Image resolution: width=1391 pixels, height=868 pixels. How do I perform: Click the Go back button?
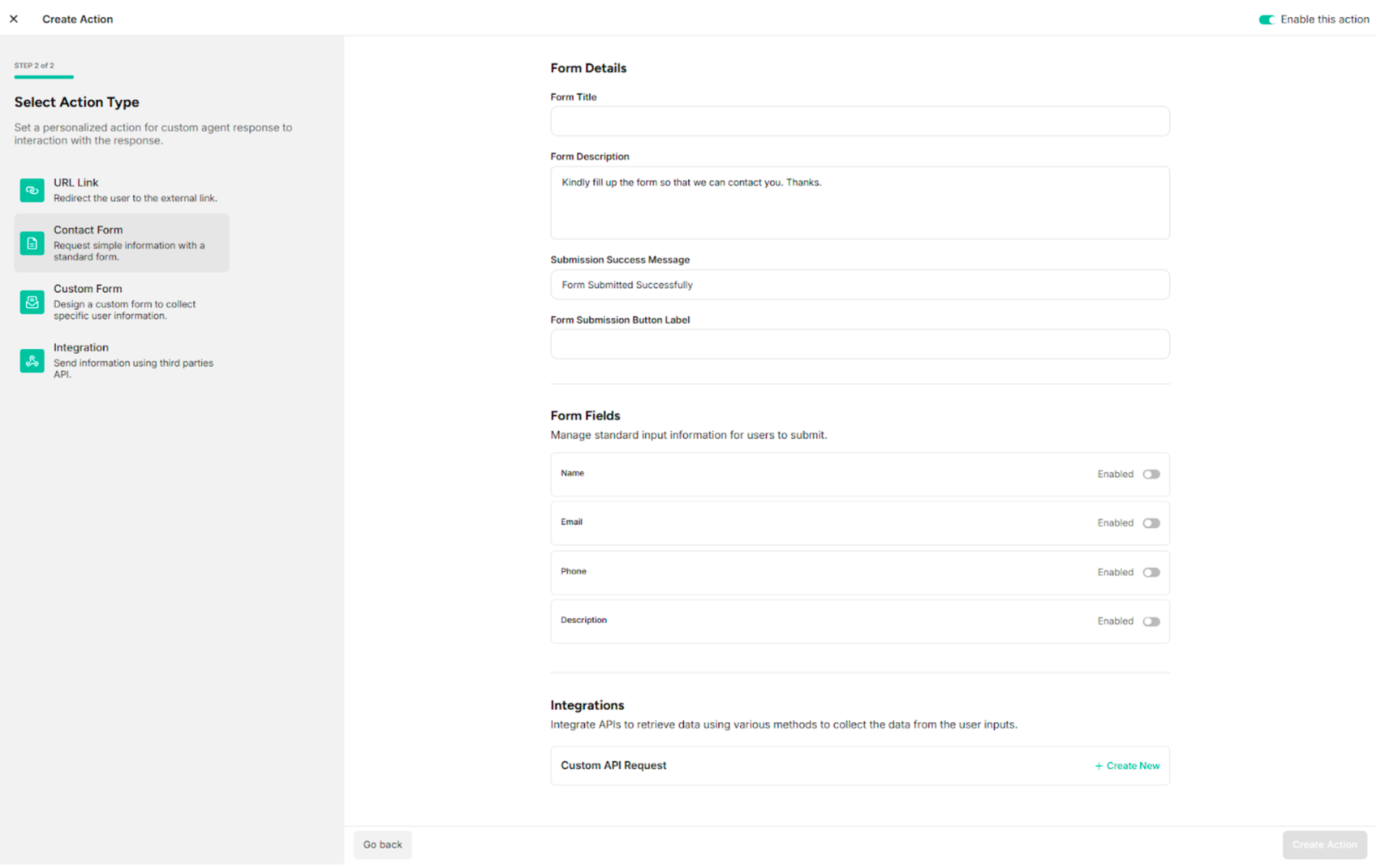[x=383, y=845]
